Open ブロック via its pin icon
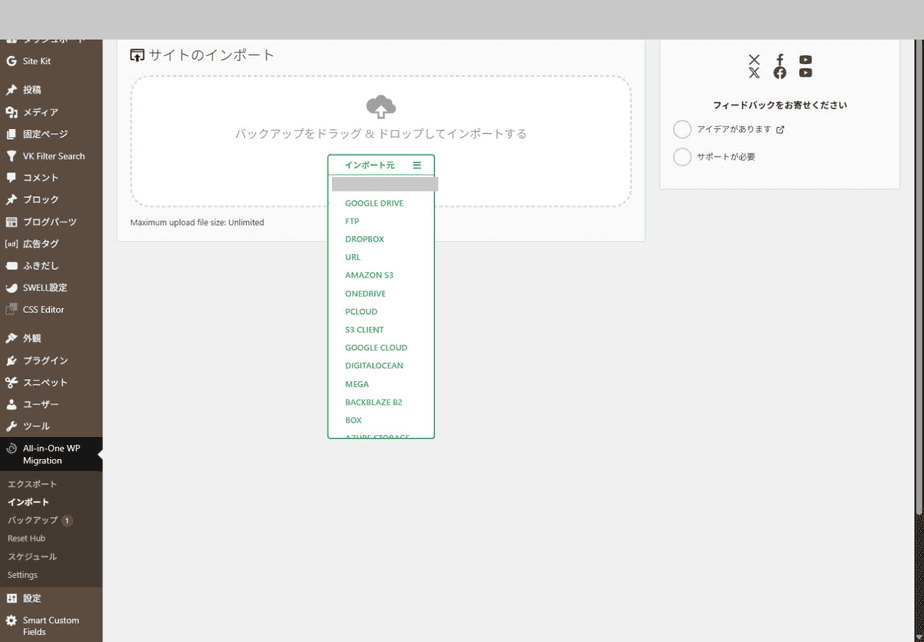The height and width of the screenshot is (642, 924). point(11,199)
